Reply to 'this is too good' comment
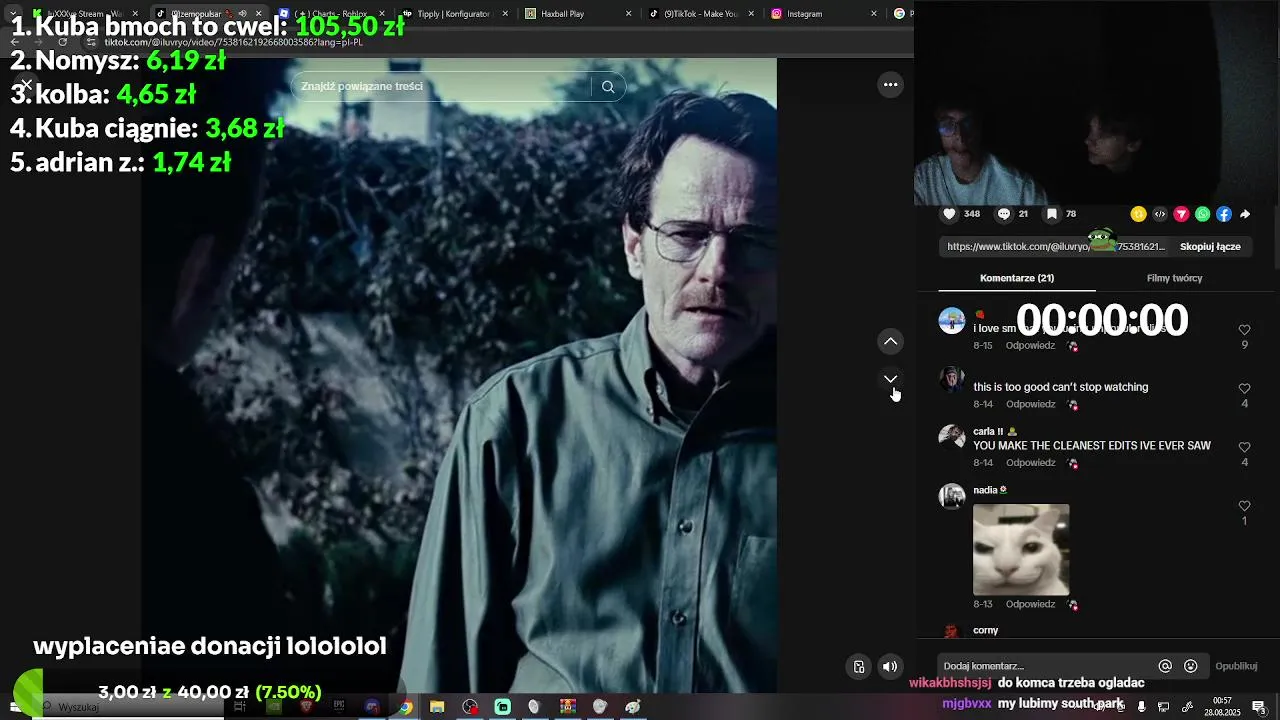This screenshot has width=1280, height=720. pyautogui.click(x=1030, y=404)
